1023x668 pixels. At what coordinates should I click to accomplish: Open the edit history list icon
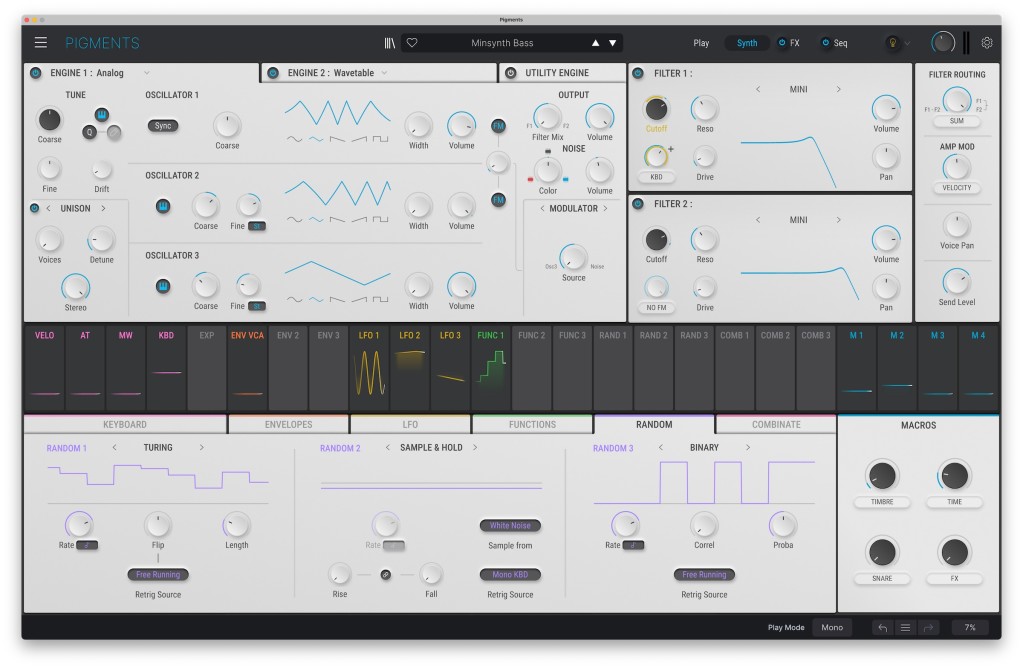coord(905,628)
